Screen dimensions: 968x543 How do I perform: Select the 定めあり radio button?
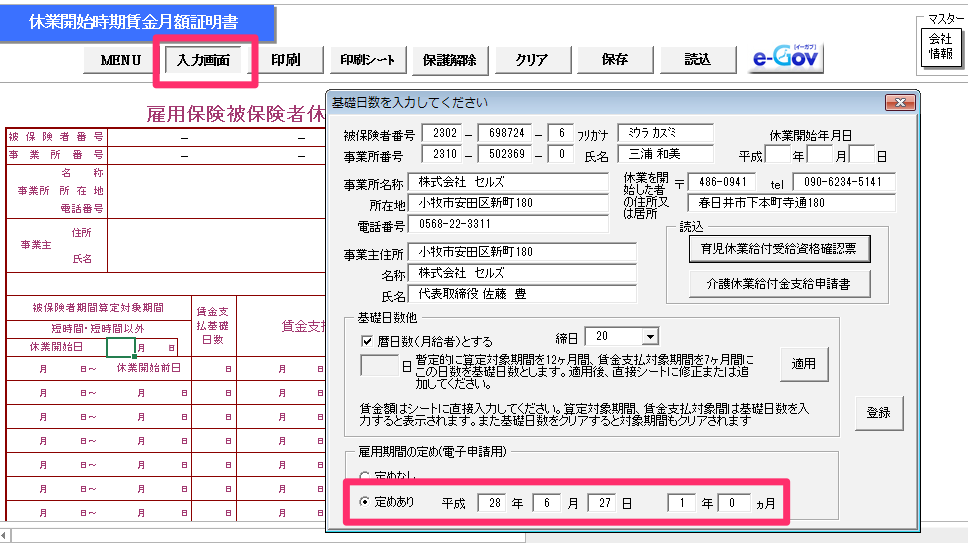(366, 503)
